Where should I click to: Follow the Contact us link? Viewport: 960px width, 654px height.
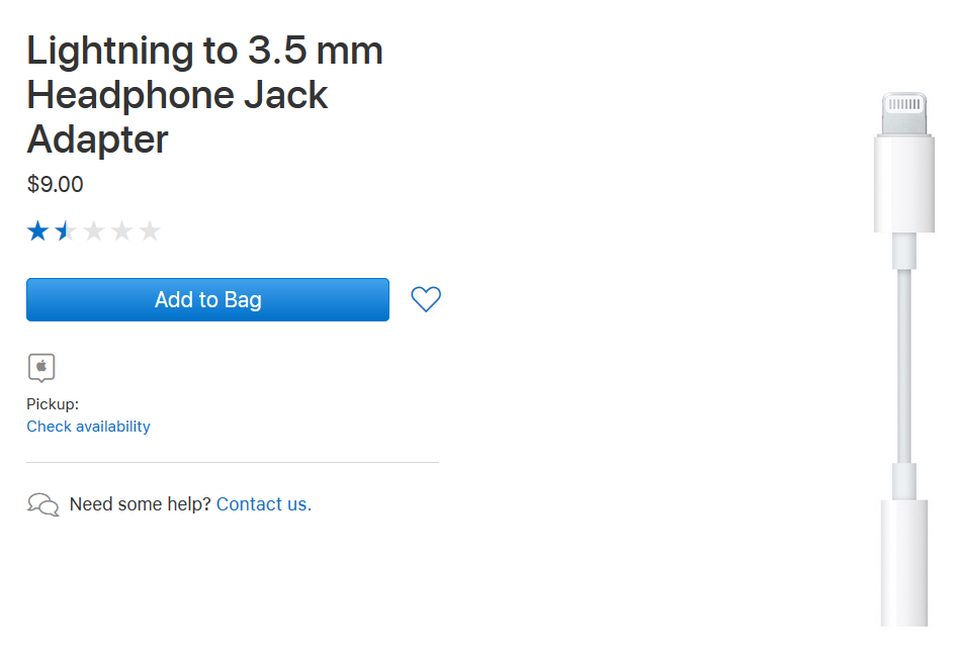coord(264,504)
